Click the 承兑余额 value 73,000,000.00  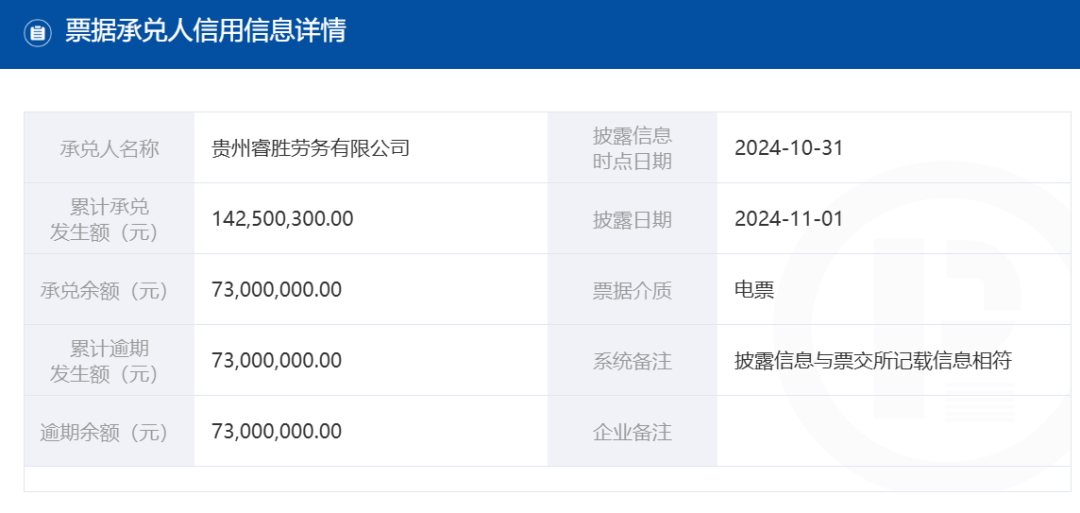[277, 290]
